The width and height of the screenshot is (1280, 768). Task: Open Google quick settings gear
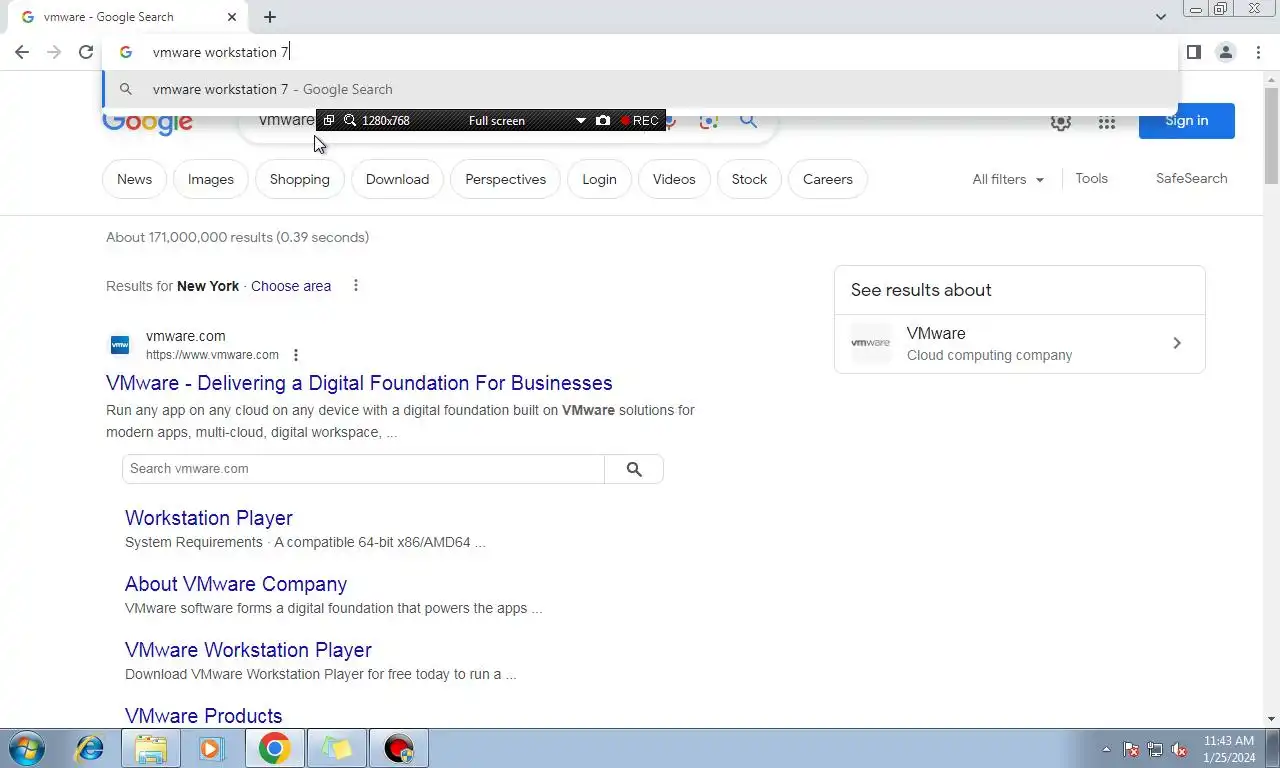tap(1061, 122)
